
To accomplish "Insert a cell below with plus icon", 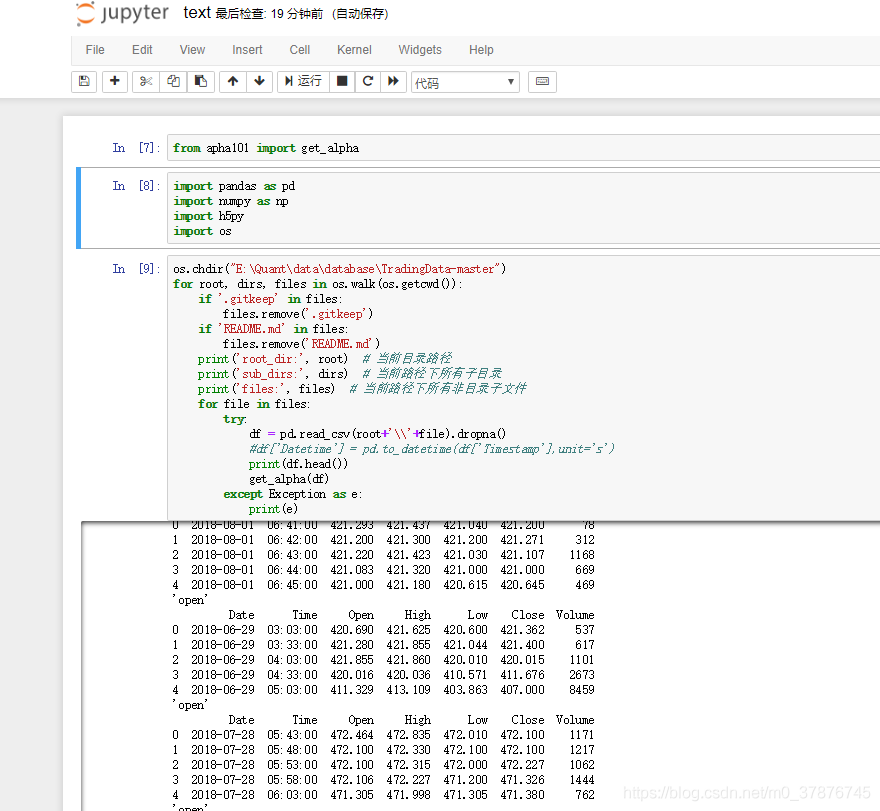I will [114, 81].
